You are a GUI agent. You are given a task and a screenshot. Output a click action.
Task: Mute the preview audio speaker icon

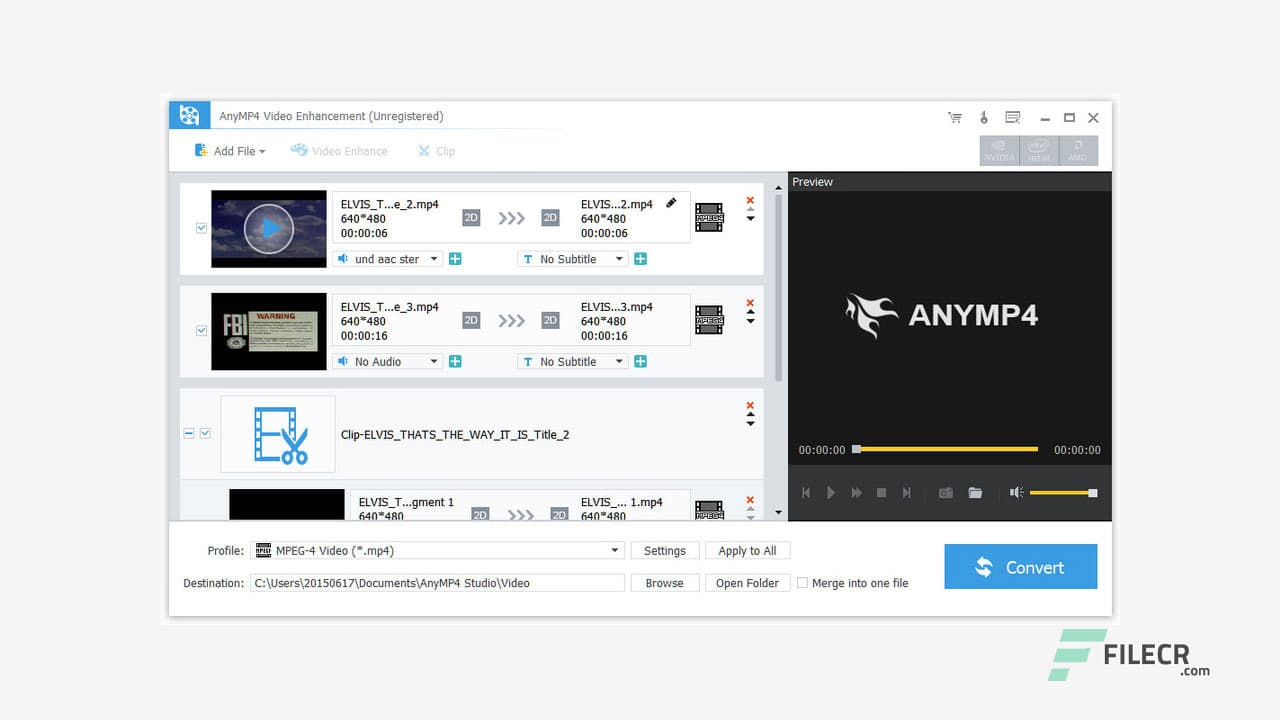pyautogui.click(x=1018, y=492)
